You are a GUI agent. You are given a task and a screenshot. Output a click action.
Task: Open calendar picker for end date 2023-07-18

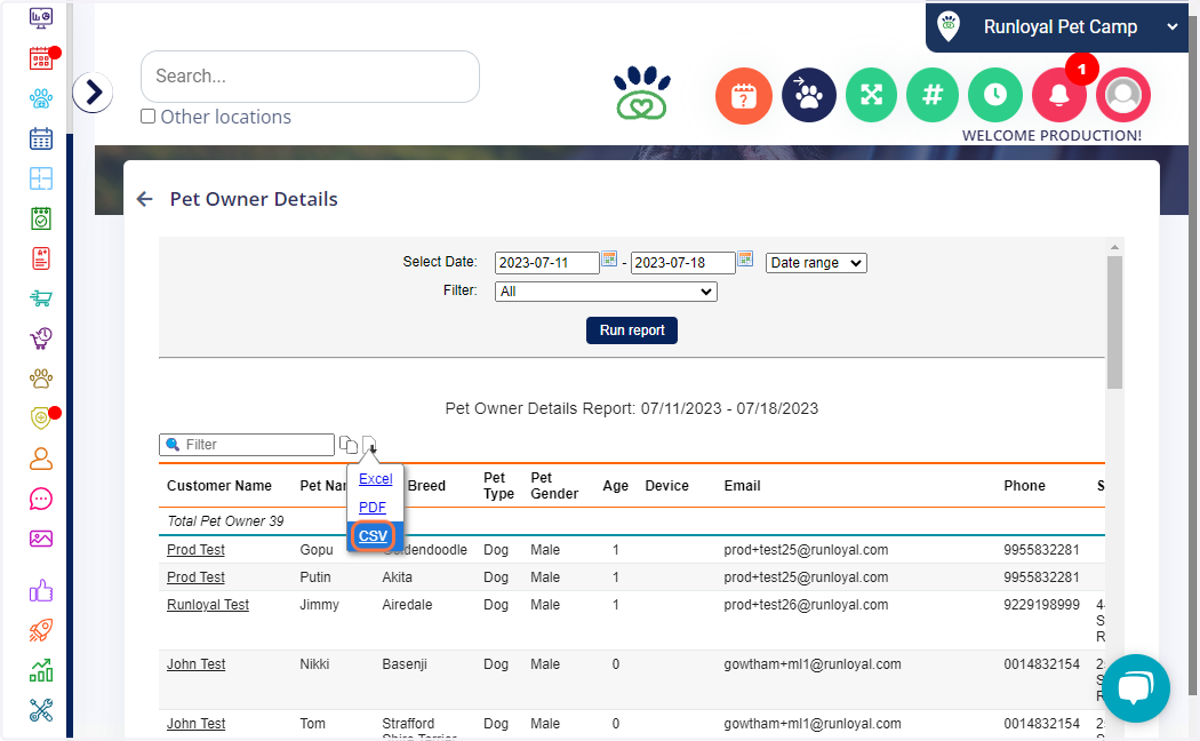point(745,260)
